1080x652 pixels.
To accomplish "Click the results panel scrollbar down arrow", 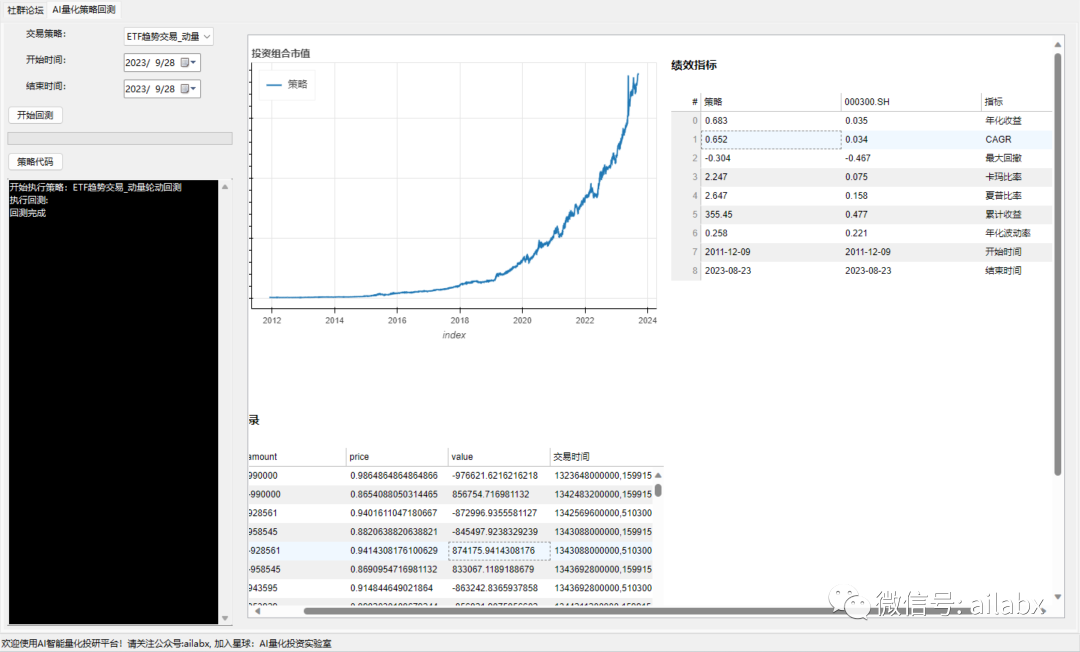I will tap(1058, 597).
